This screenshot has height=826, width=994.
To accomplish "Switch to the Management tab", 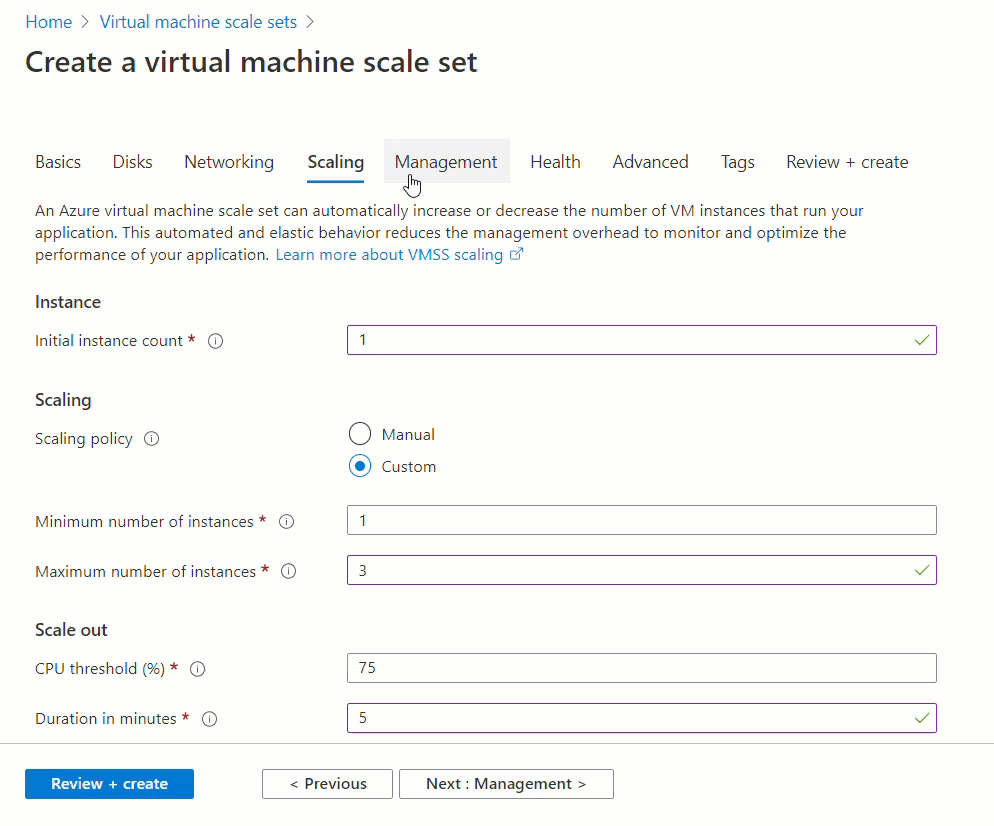I will pos(446,162).
